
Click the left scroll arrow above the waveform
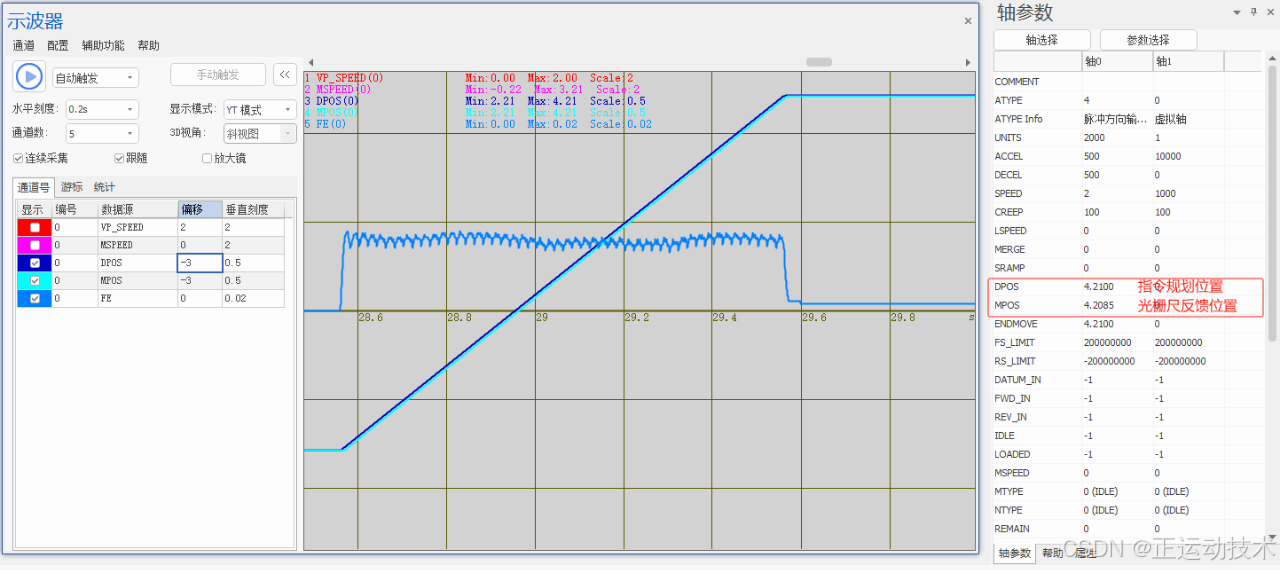tap(310, 62)
